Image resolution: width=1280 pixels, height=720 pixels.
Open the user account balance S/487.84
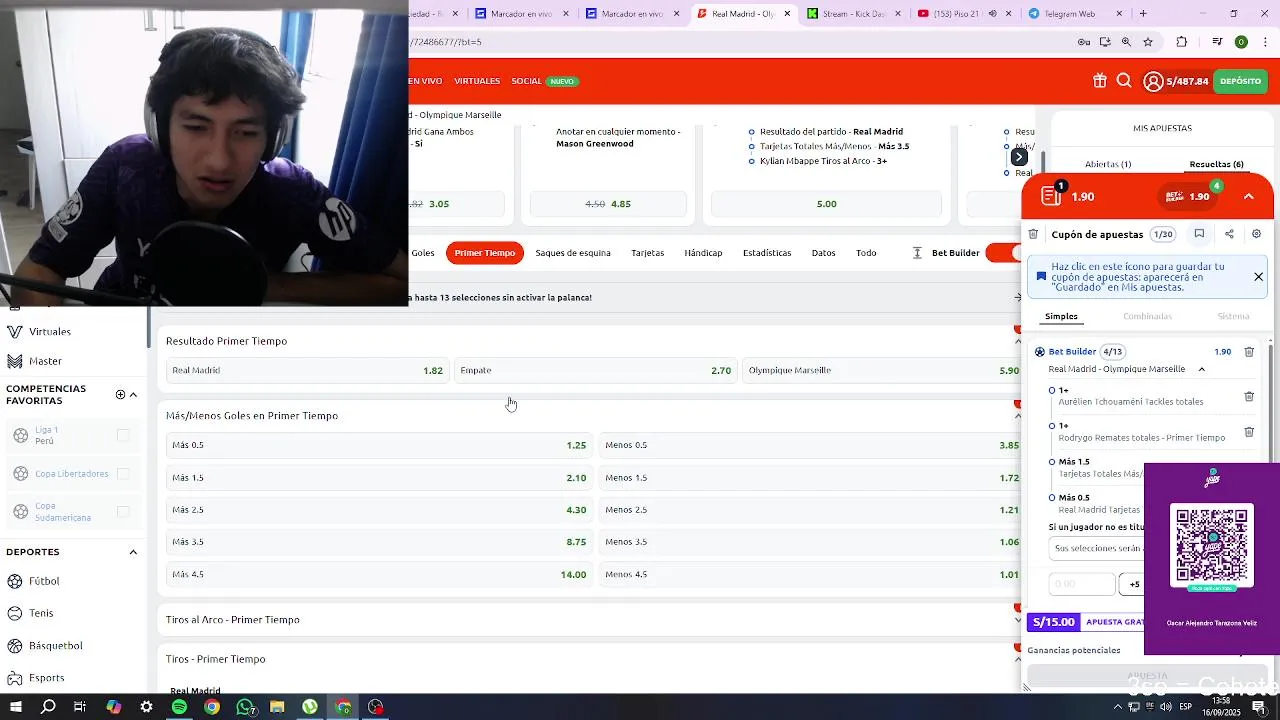[x=1176, y=81]
